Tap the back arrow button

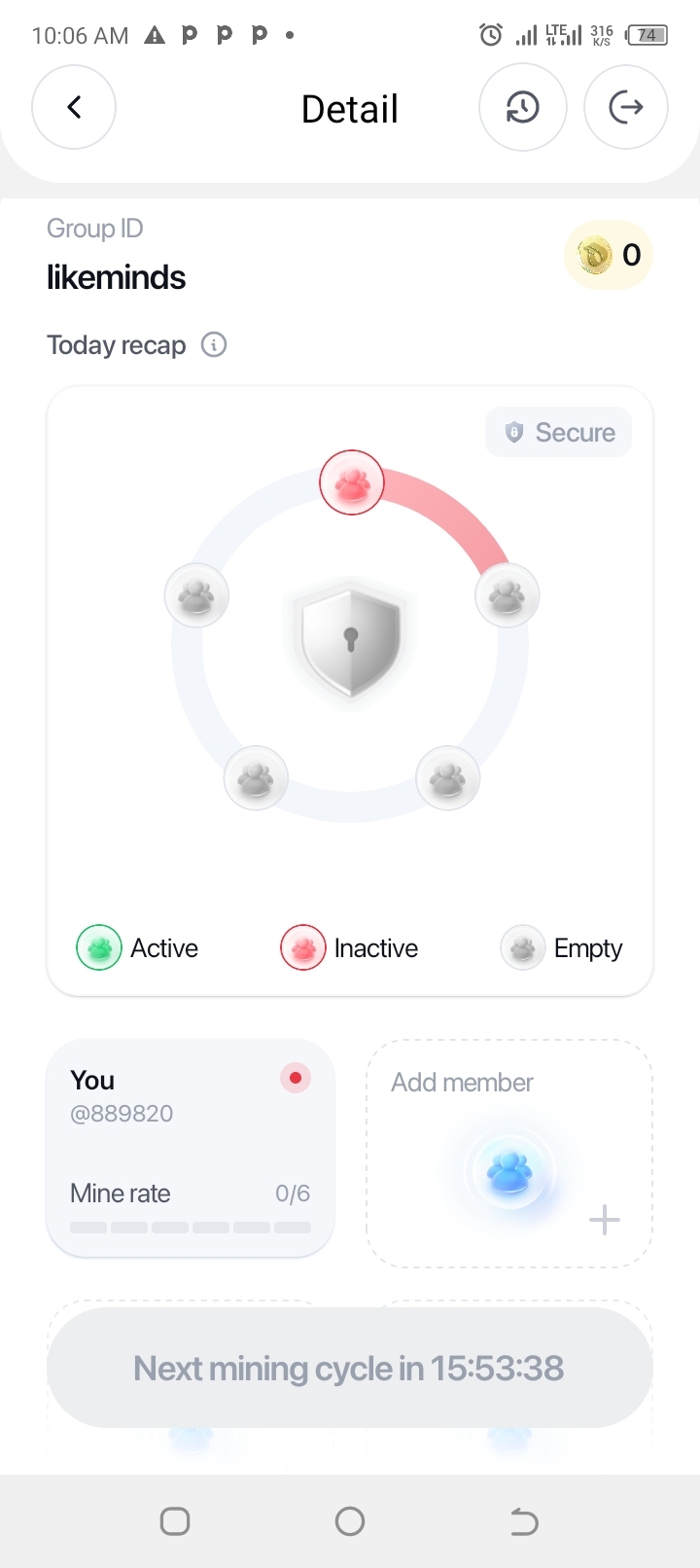pyautogui.click(x=74, y=107)
